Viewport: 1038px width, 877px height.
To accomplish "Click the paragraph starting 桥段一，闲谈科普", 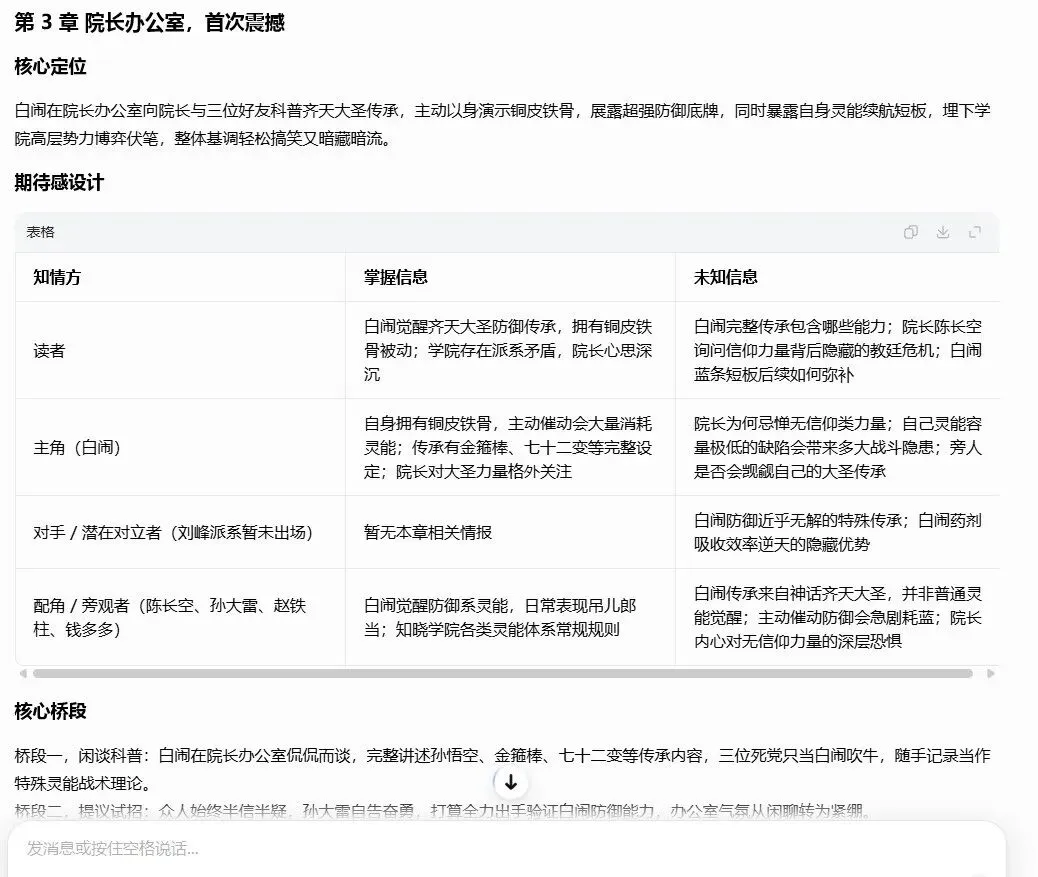I will [x=502, y=769].
